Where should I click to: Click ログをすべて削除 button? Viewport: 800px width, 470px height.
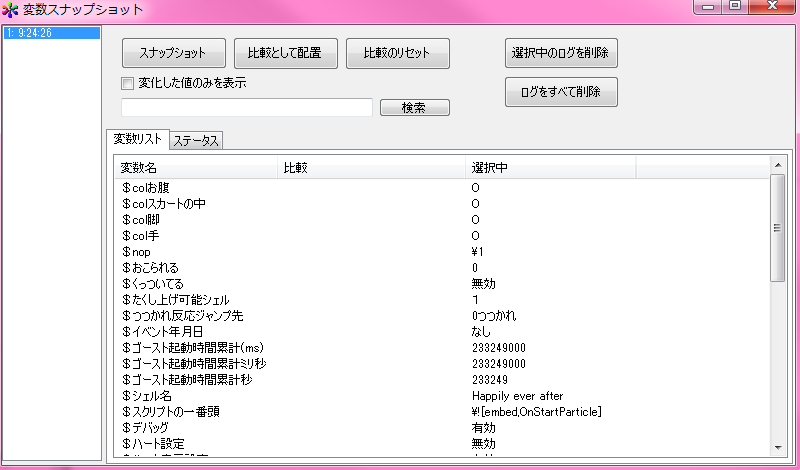tap(561, 92)
